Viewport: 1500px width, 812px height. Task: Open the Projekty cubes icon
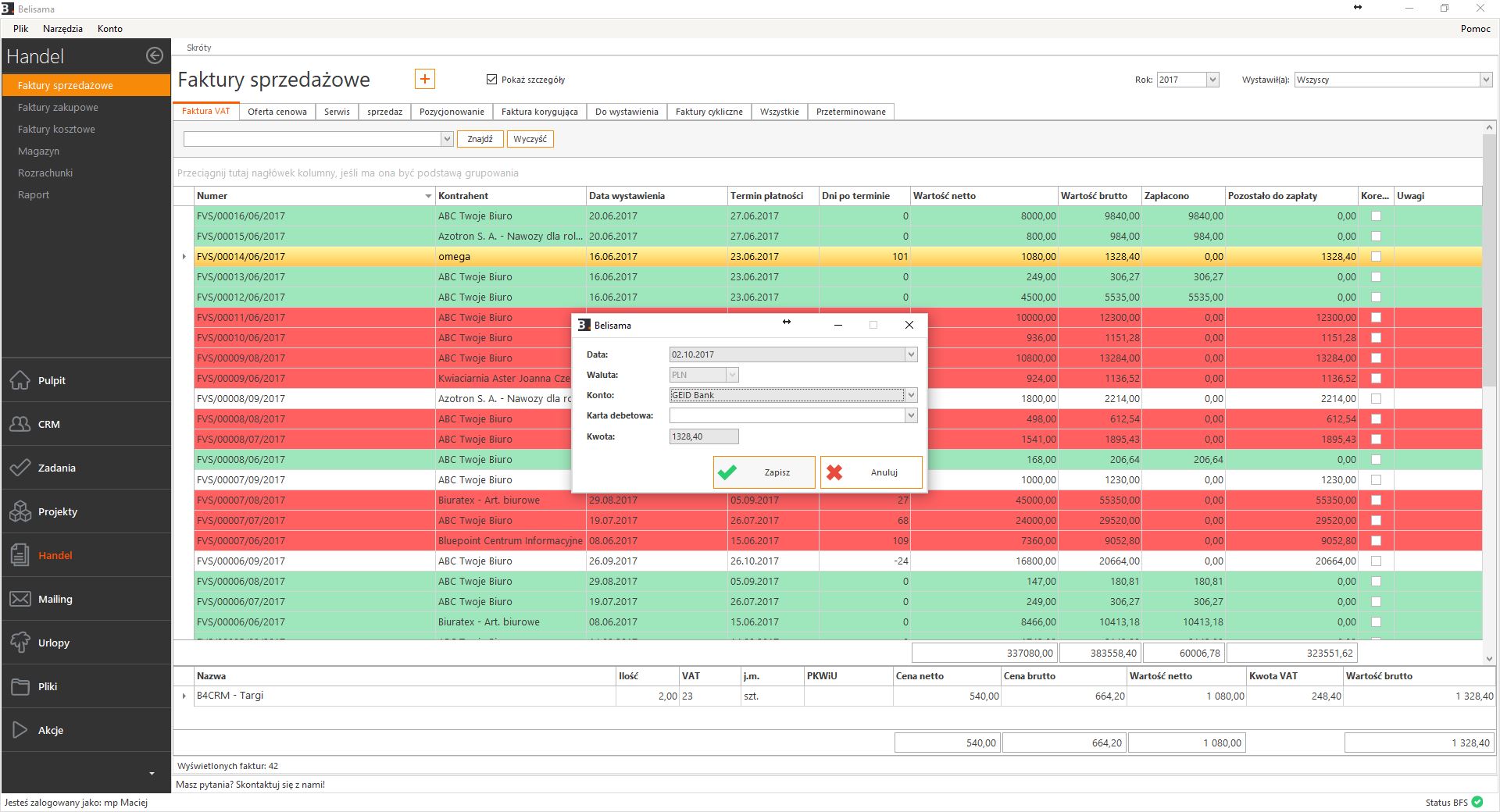pyautogui.click(x=20, y=511)
